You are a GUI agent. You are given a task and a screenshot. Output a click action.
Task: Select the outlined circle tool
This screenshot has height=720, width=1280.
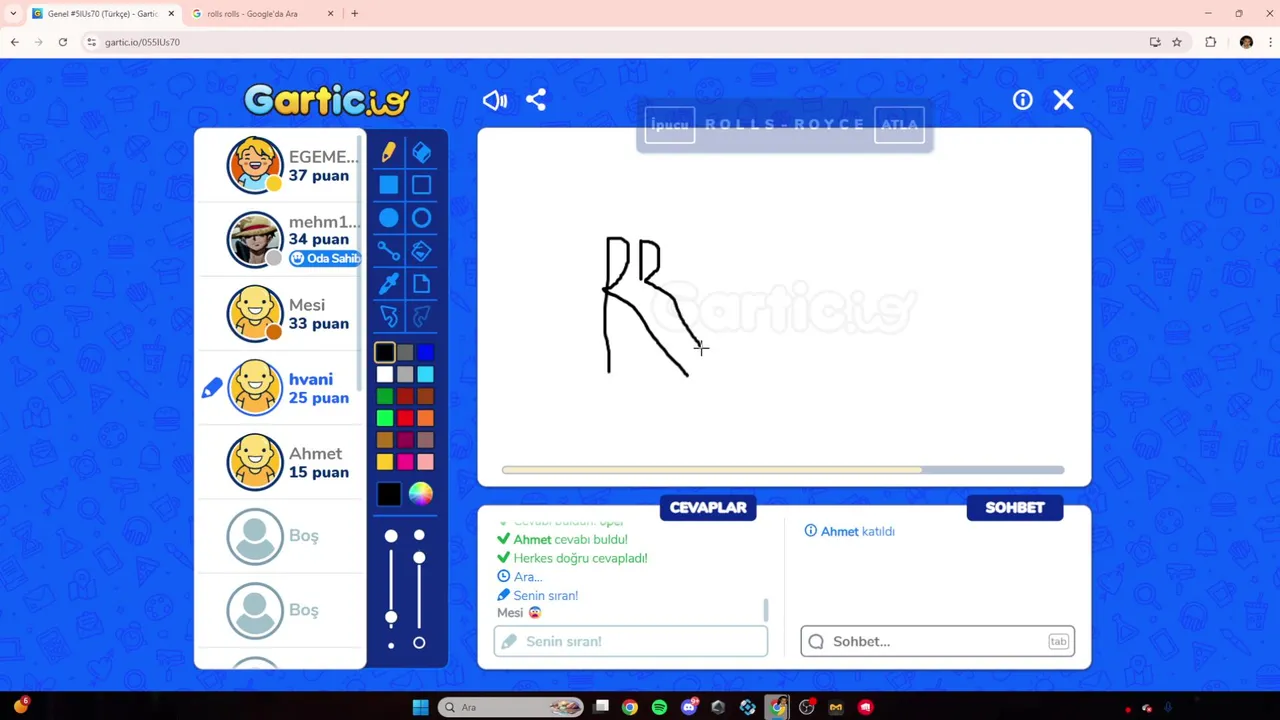click(x=421, y=218)
